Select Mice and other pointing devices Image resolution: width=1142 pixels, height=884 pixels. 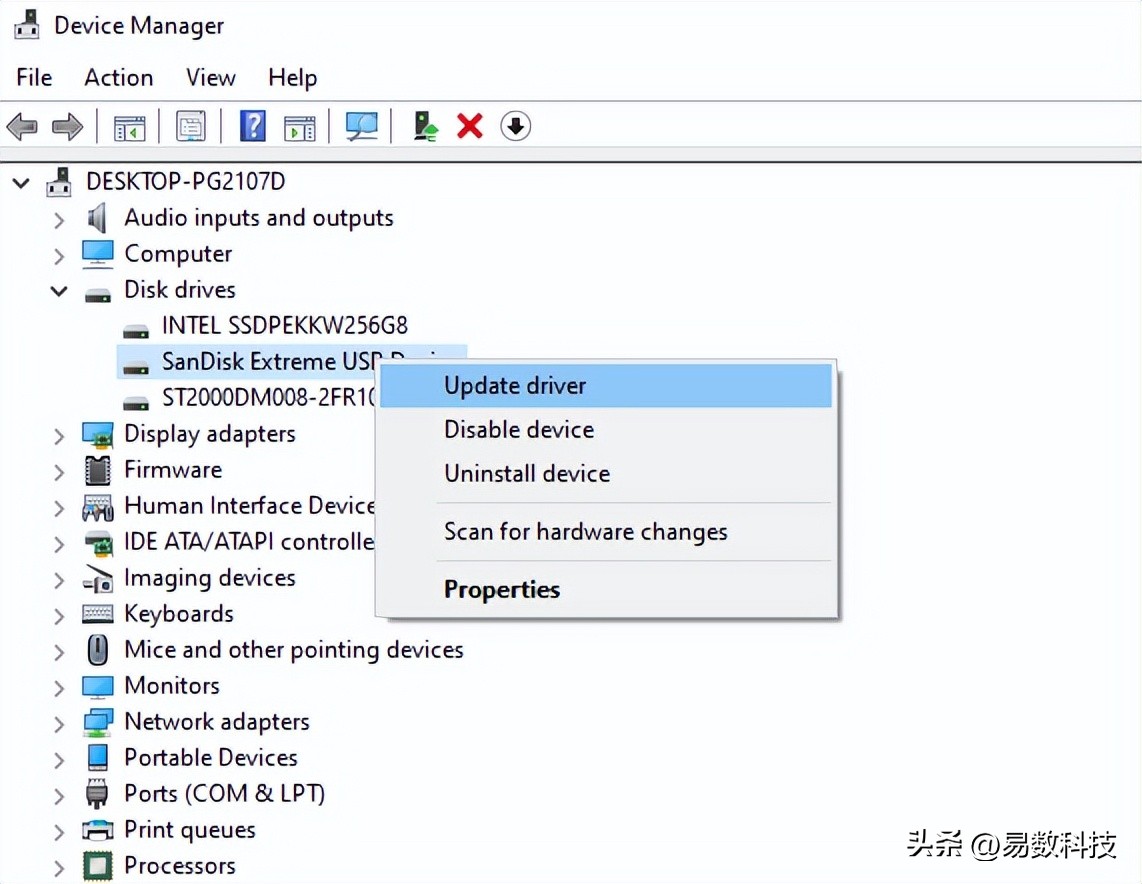coord(294,650)
